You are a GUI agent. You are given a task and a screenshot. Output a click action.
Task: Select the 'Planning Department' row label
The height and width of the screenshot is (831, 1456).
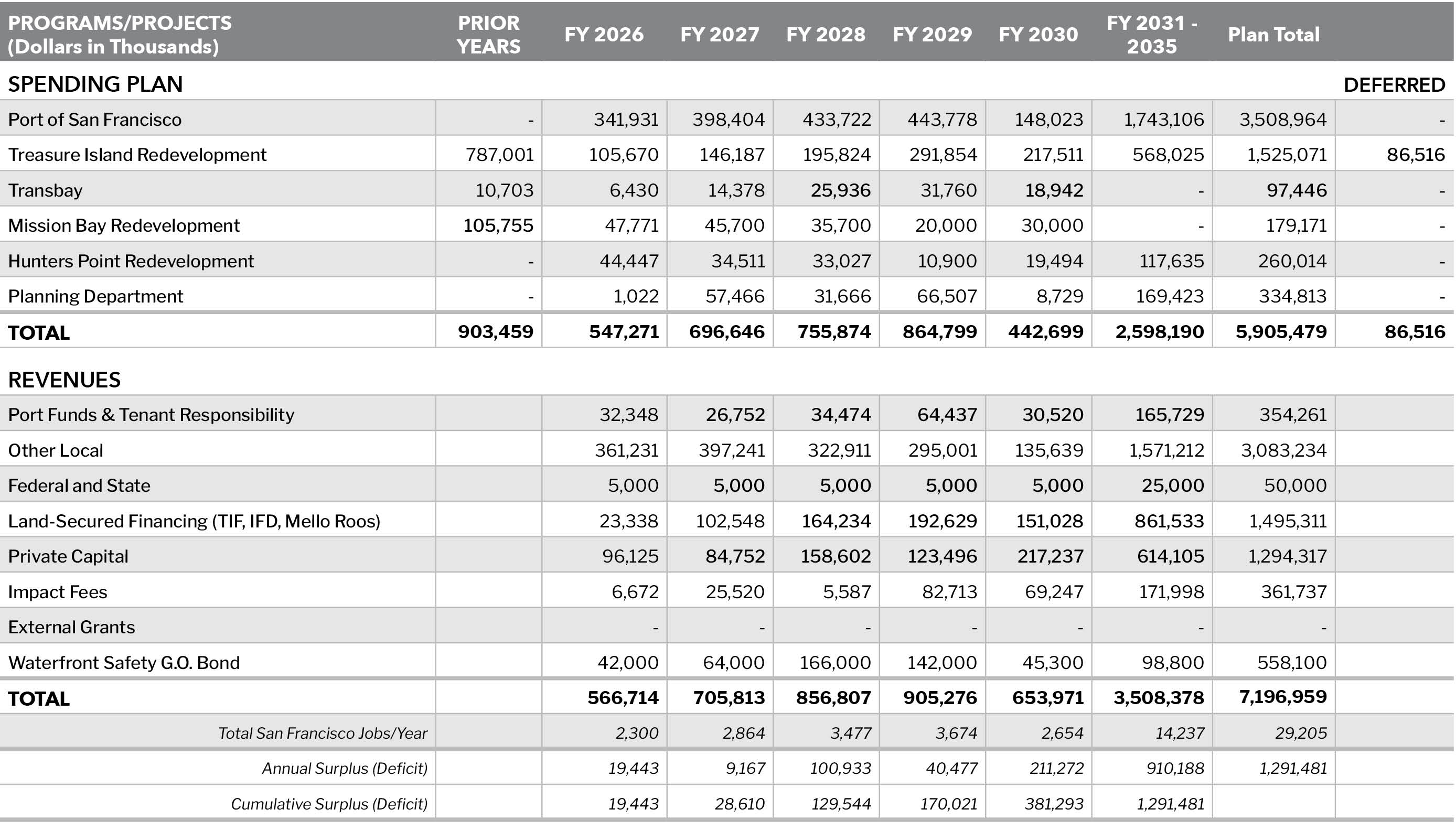95,296
